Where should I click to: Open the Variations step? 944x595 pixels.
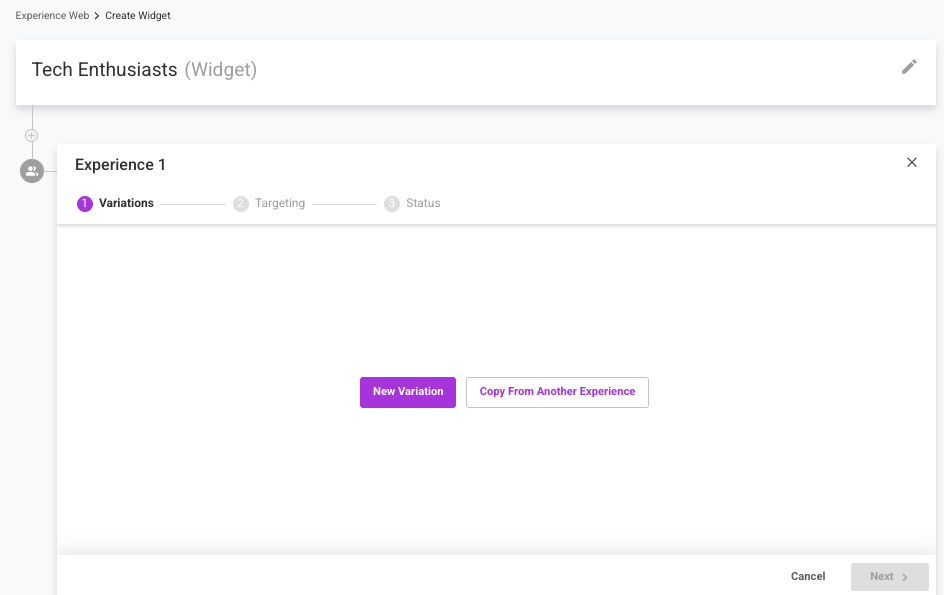tap(115, 204)
